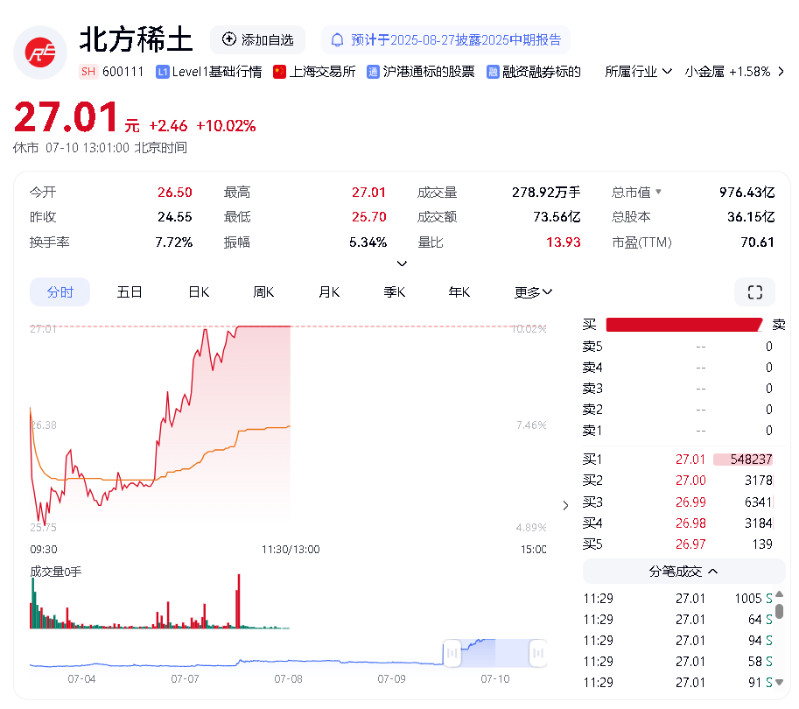Open the 总市值 dropdown triangle

point(658,192)
